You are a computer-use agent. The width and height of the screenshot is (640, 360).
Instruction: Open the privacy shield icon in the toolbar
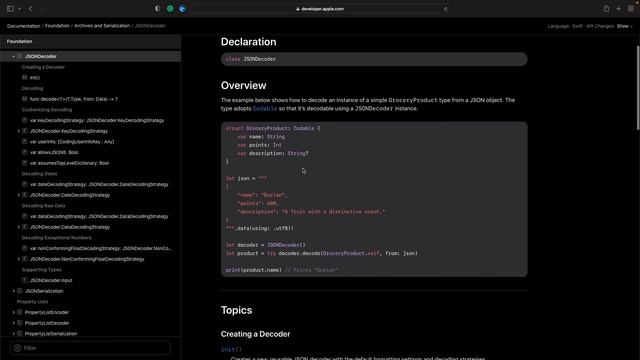click(158, 9)
